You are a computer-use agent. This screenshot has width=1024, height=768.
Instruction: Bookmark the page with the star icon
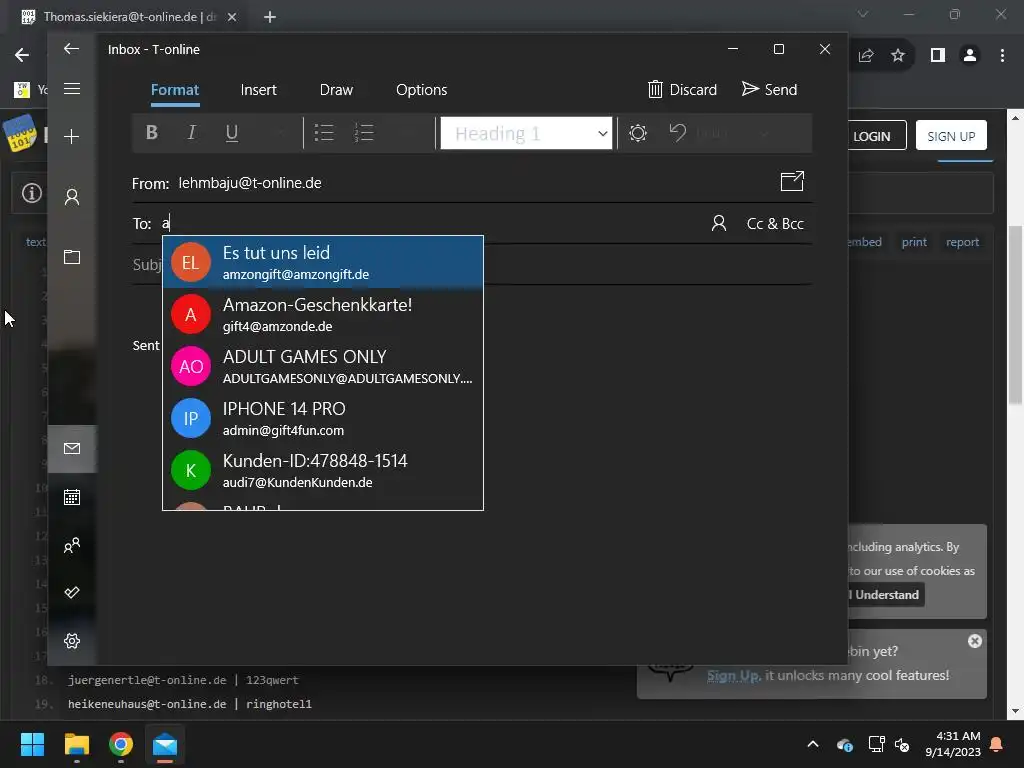coord(899,56)
